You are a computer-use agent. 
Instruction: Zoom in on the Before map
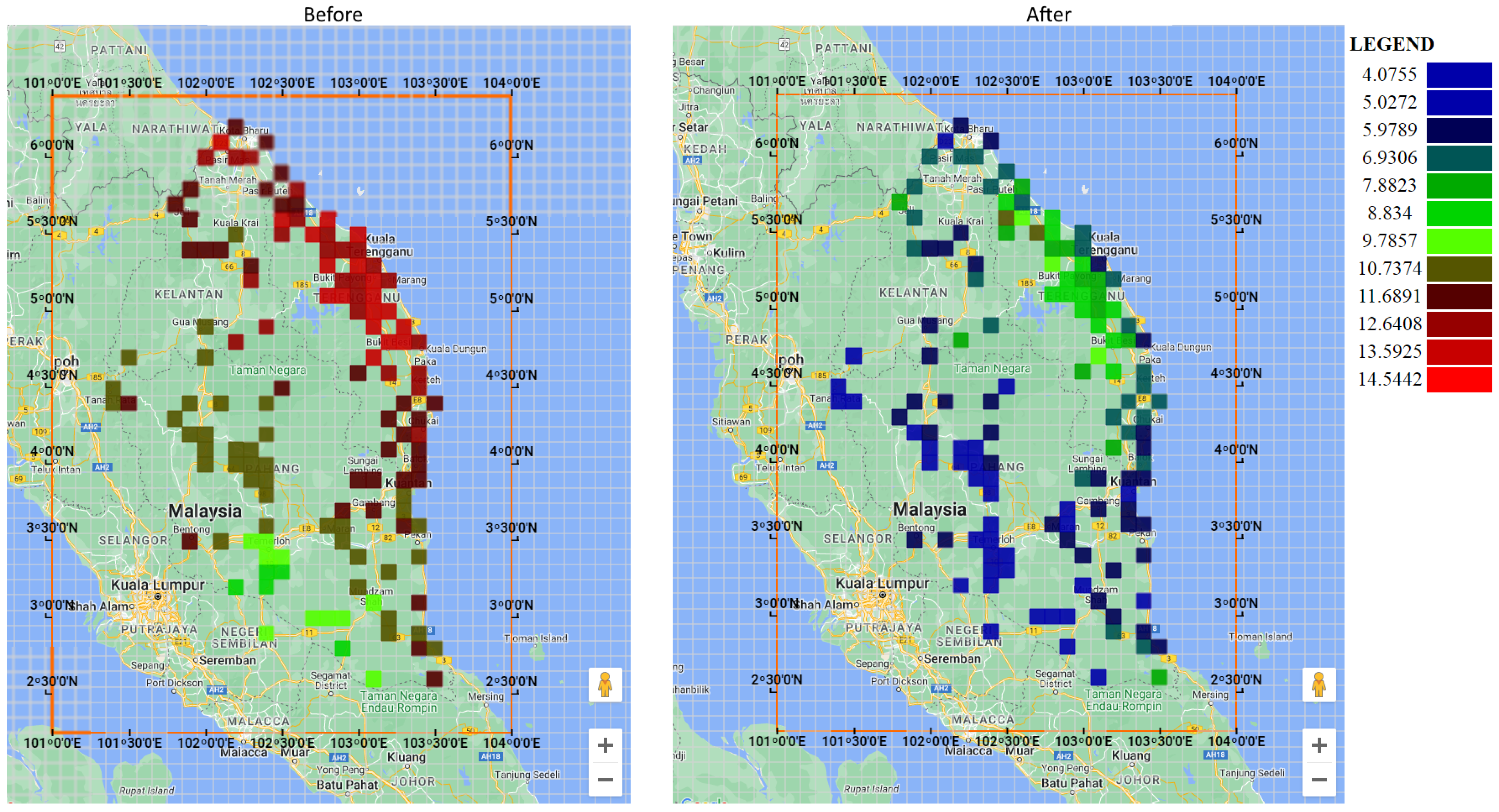click(x=605, y=745)
